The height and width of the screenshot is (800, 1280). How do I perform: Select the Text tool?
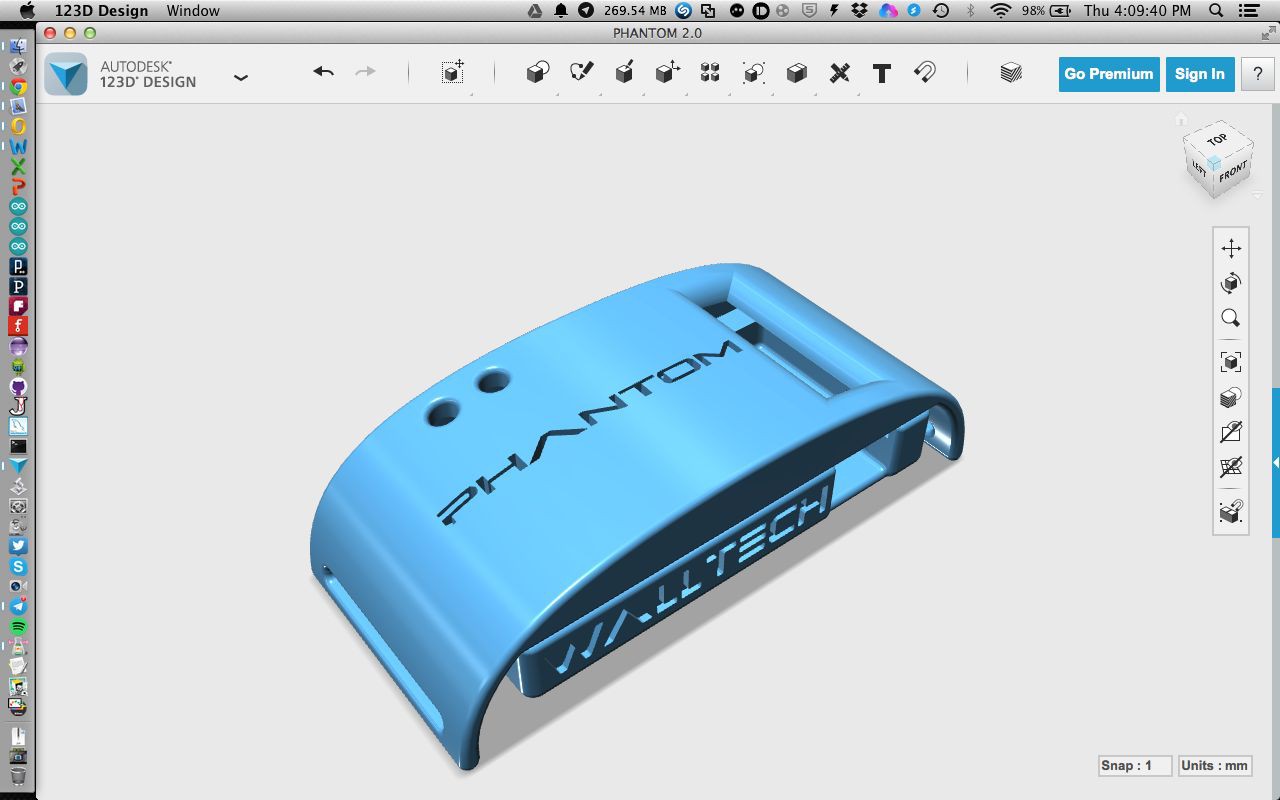tap(881, 73)
